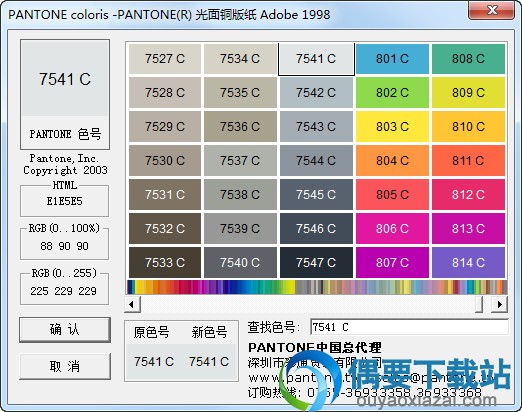Click the scrollbar left arrow
522x412 pixels.
(132, 304)
